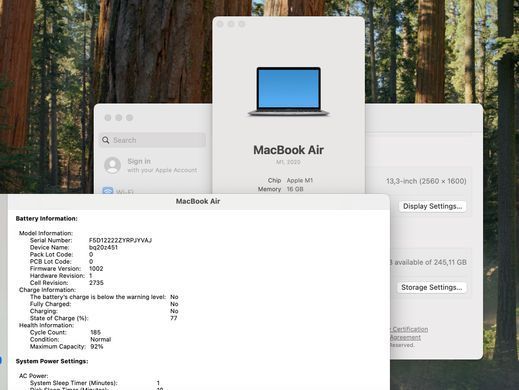
Task: Click the Apple Account avatar icon
Action: click(112, 165)
